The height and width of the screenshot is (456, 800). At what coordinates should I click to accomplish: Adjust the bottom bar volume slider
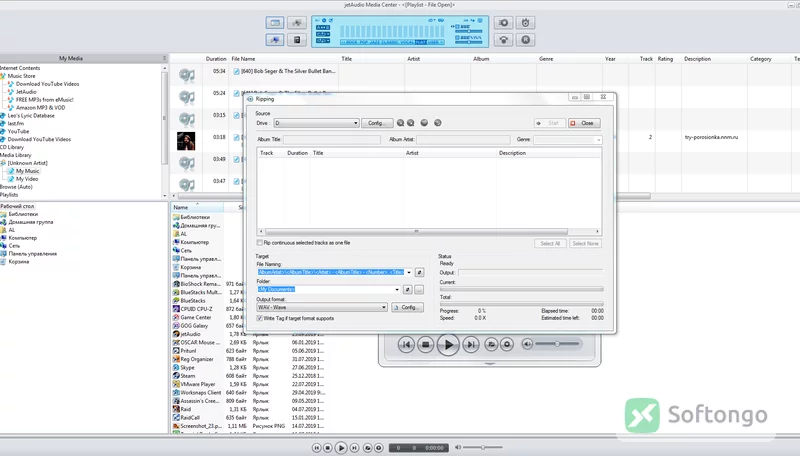483,447
